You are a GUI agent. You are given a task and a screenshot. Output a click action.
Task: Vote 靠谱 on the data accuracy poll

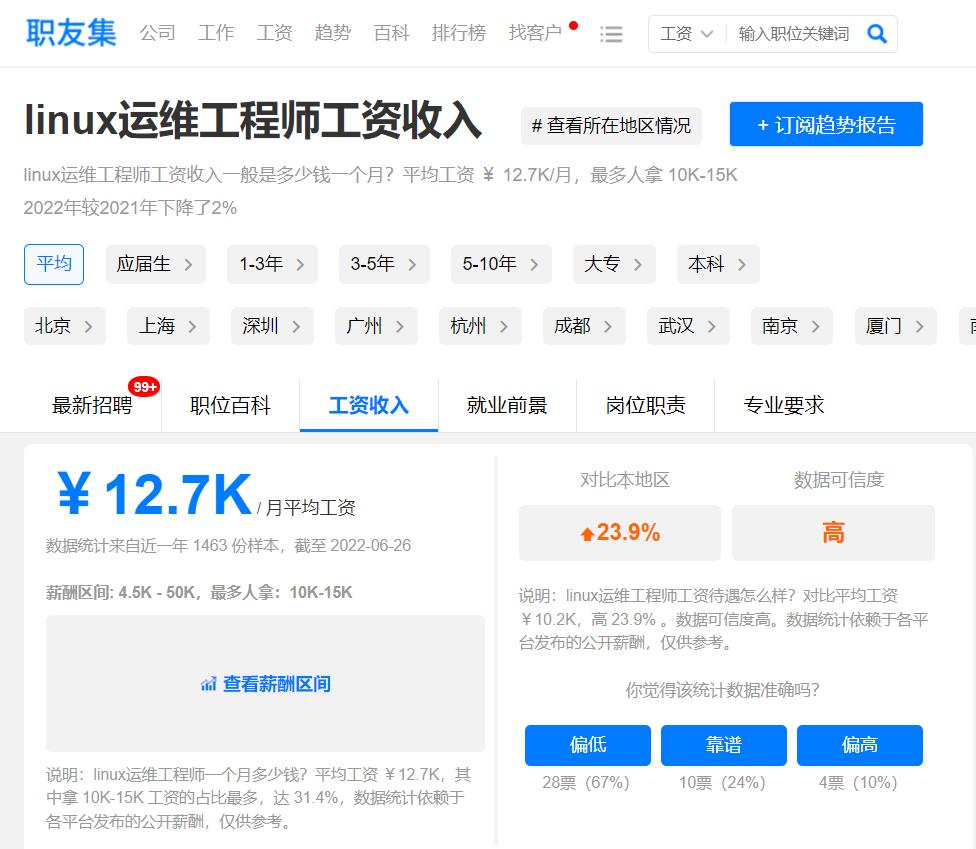722,745
